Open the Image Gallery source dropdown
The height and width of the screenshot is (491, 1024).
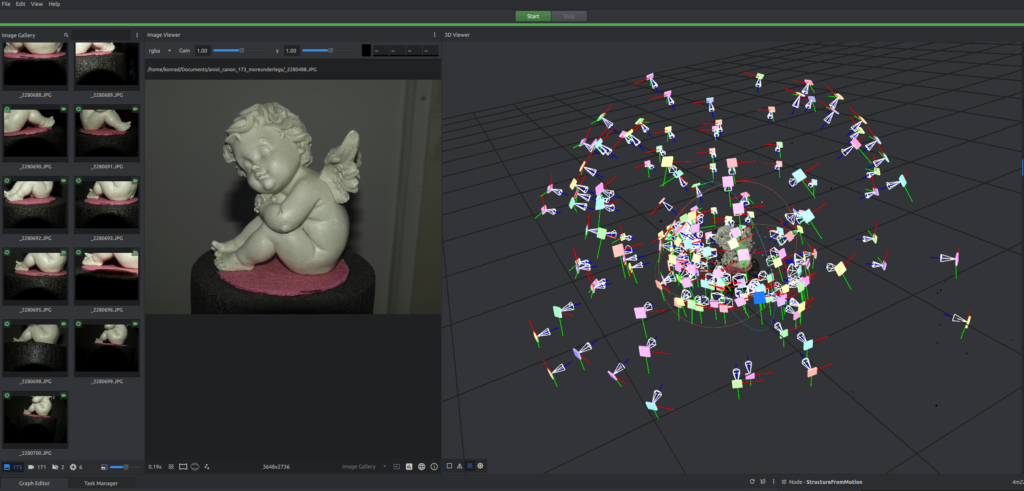(x=364, y=467)
